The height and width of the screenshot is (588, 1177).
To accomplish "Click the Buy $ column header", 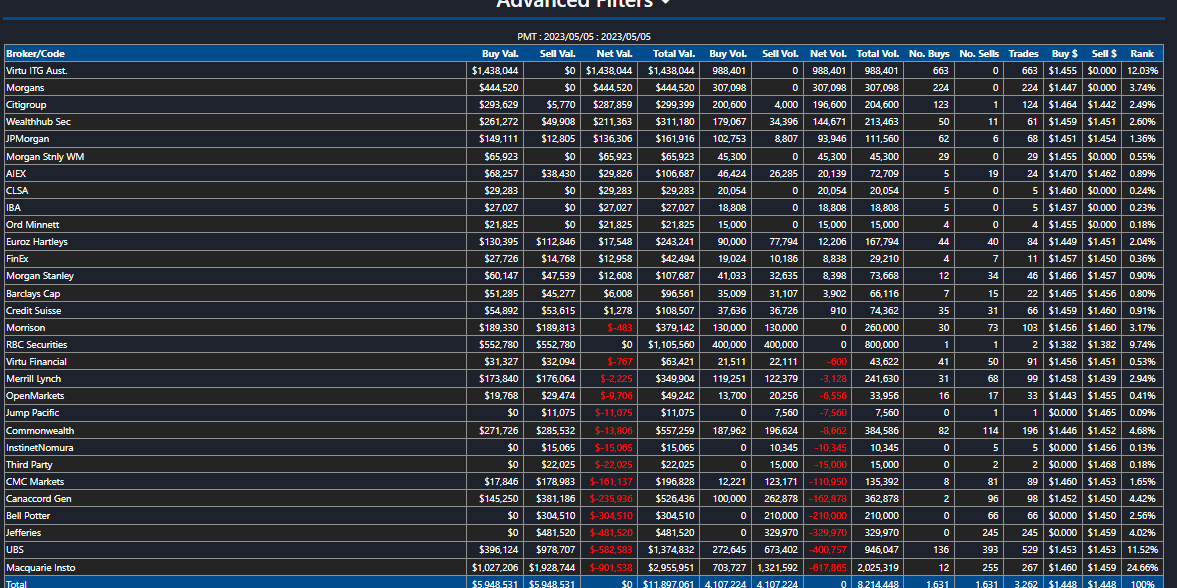I will pyautogui.click(x=1065, y=53).
